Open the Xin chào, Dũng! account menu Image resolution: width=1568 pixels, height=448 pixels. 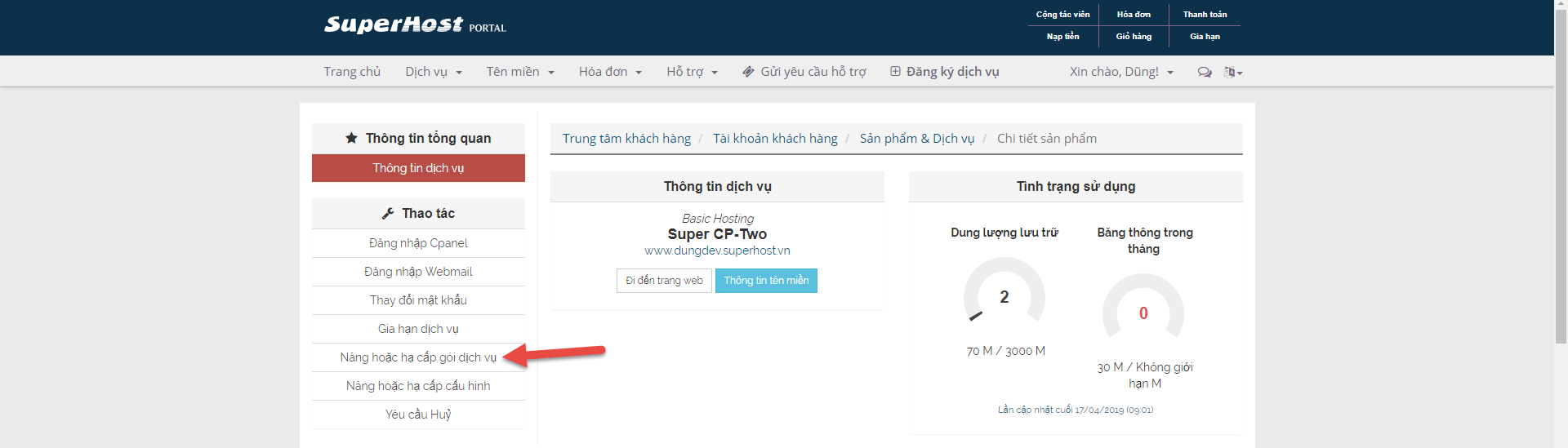pos(1121,72)
